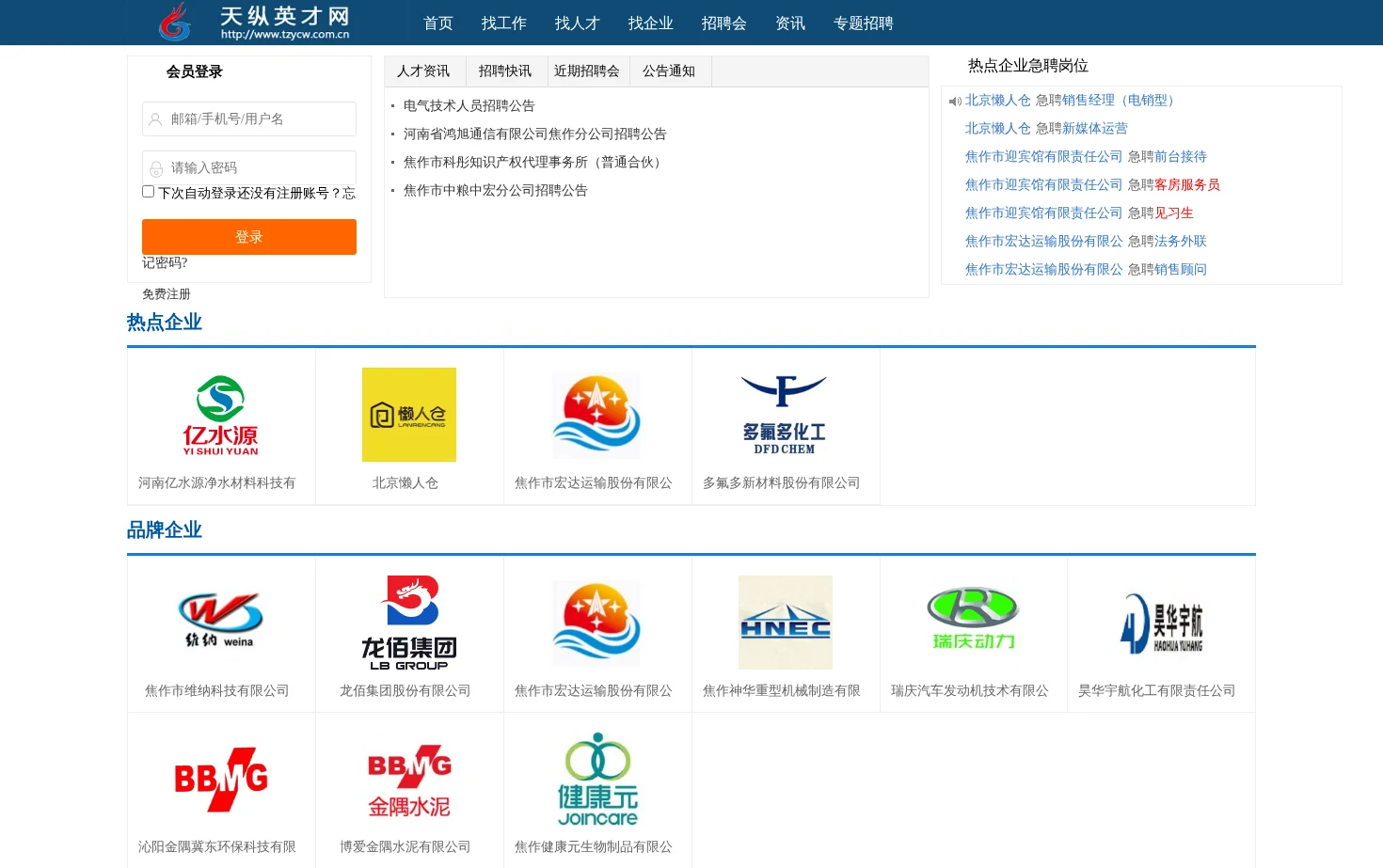This screenshot has height=868, width=1383.
Task: Open the 见习生 job posting
Action: pos(1174,213)
